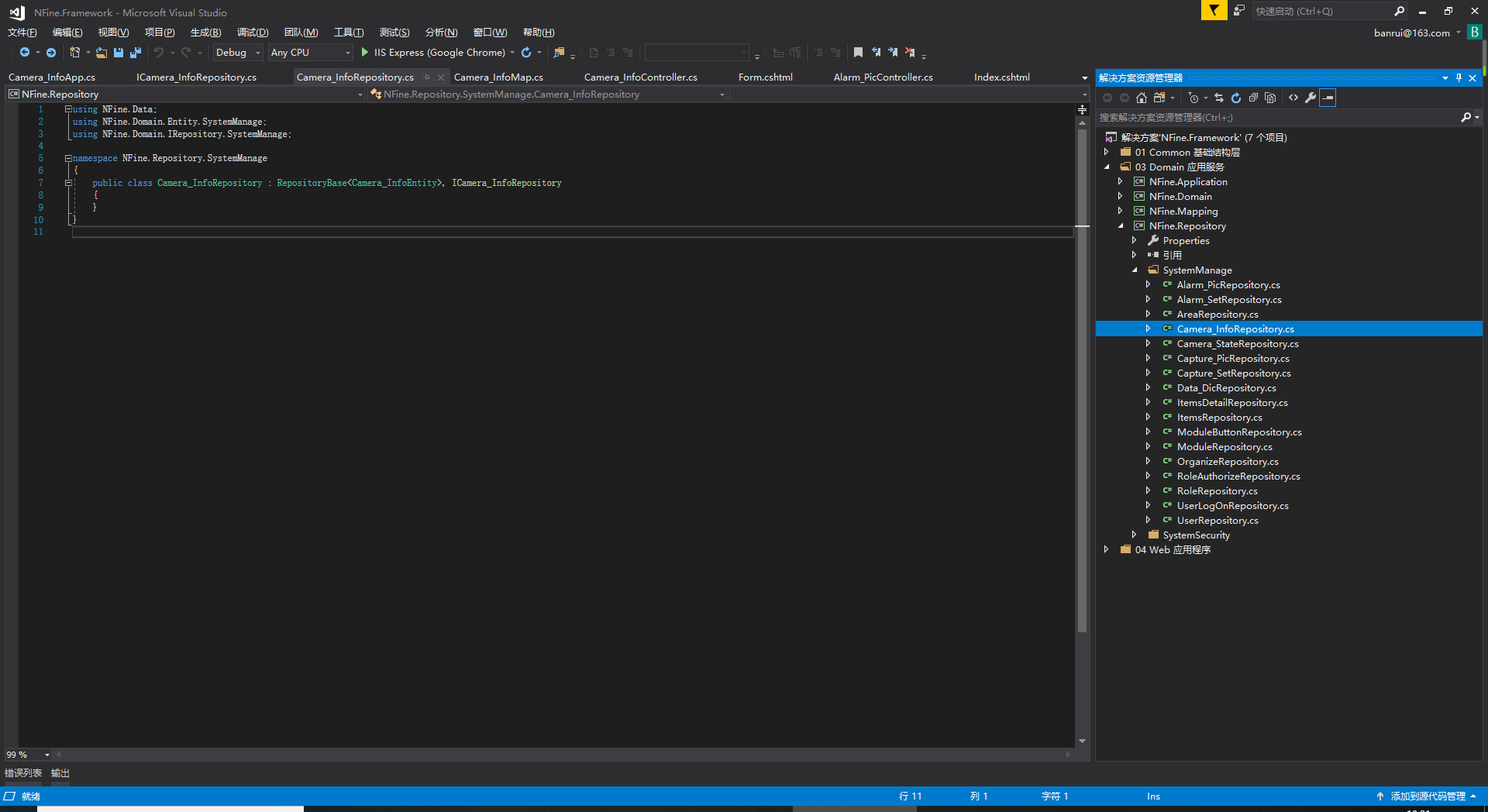Open the 错误列表 panel tab
1488x812 pixels.
click(23, 773)
